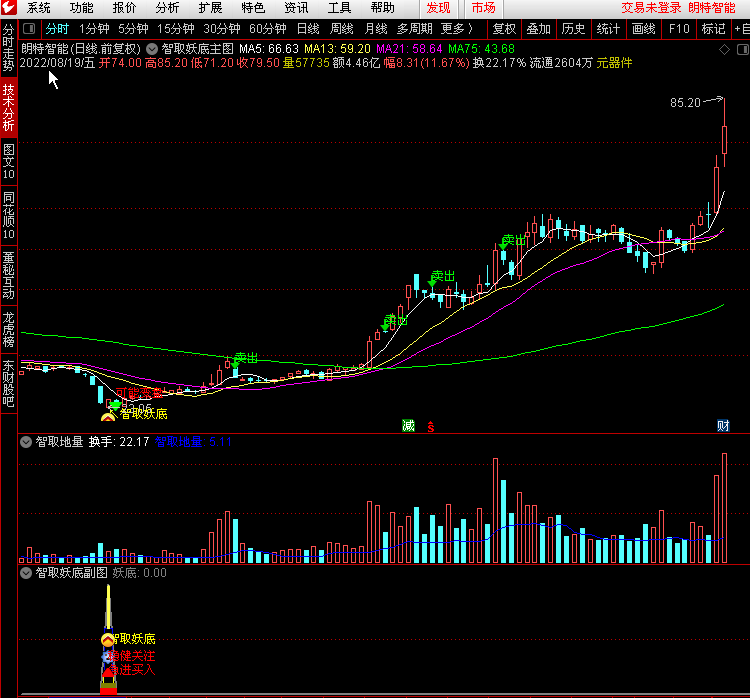
Task: Expand 更多 periods list
Action: click(x=457, y=29)
